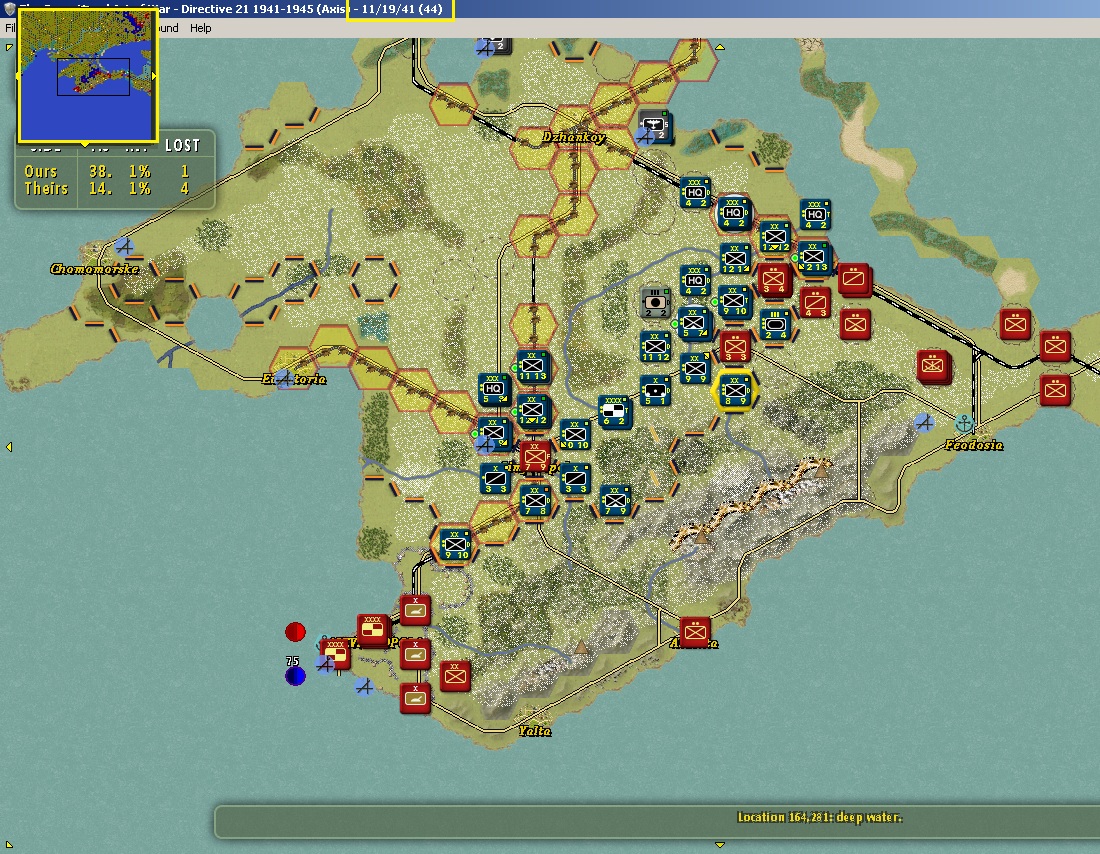The width and height of the screenshot is (1100, 854).
Task: Click the Yalta city label
Action: point(535,731)
